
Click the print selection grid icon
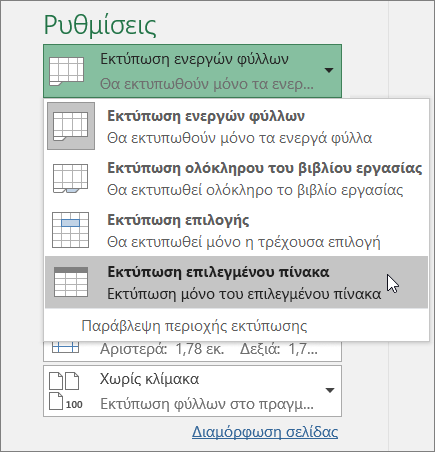pyautogui.click(x=70, y=230)
